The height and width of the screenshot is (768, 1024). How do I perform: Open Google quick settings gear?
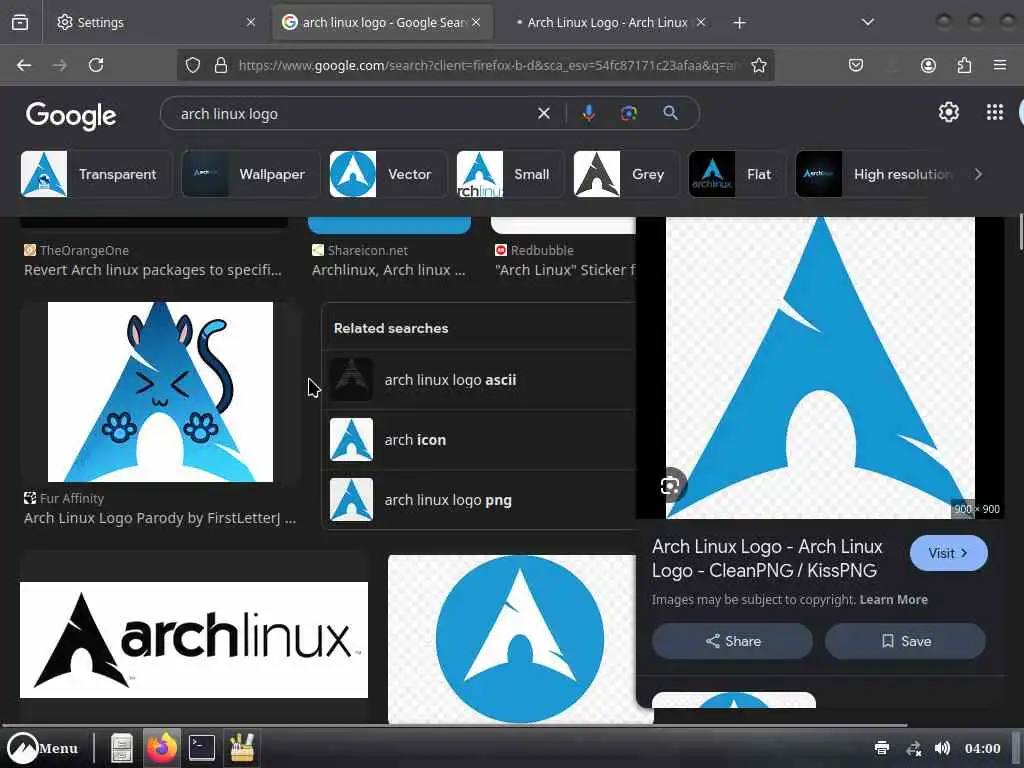click(948, 112)
